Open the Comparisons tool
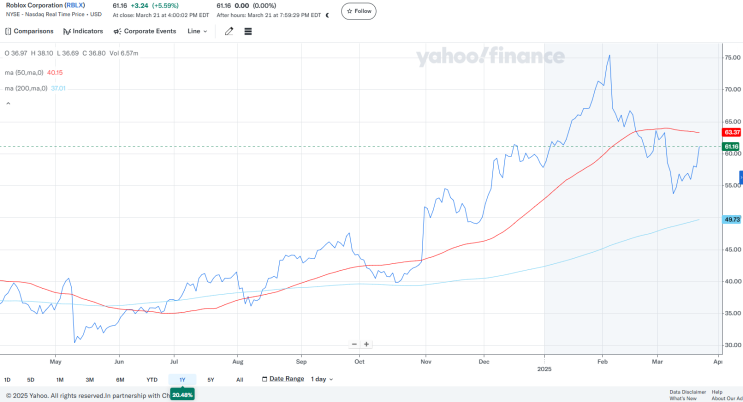Image resolution: width=743 pixels, height=402 pixels. click(x=29, y=31)
